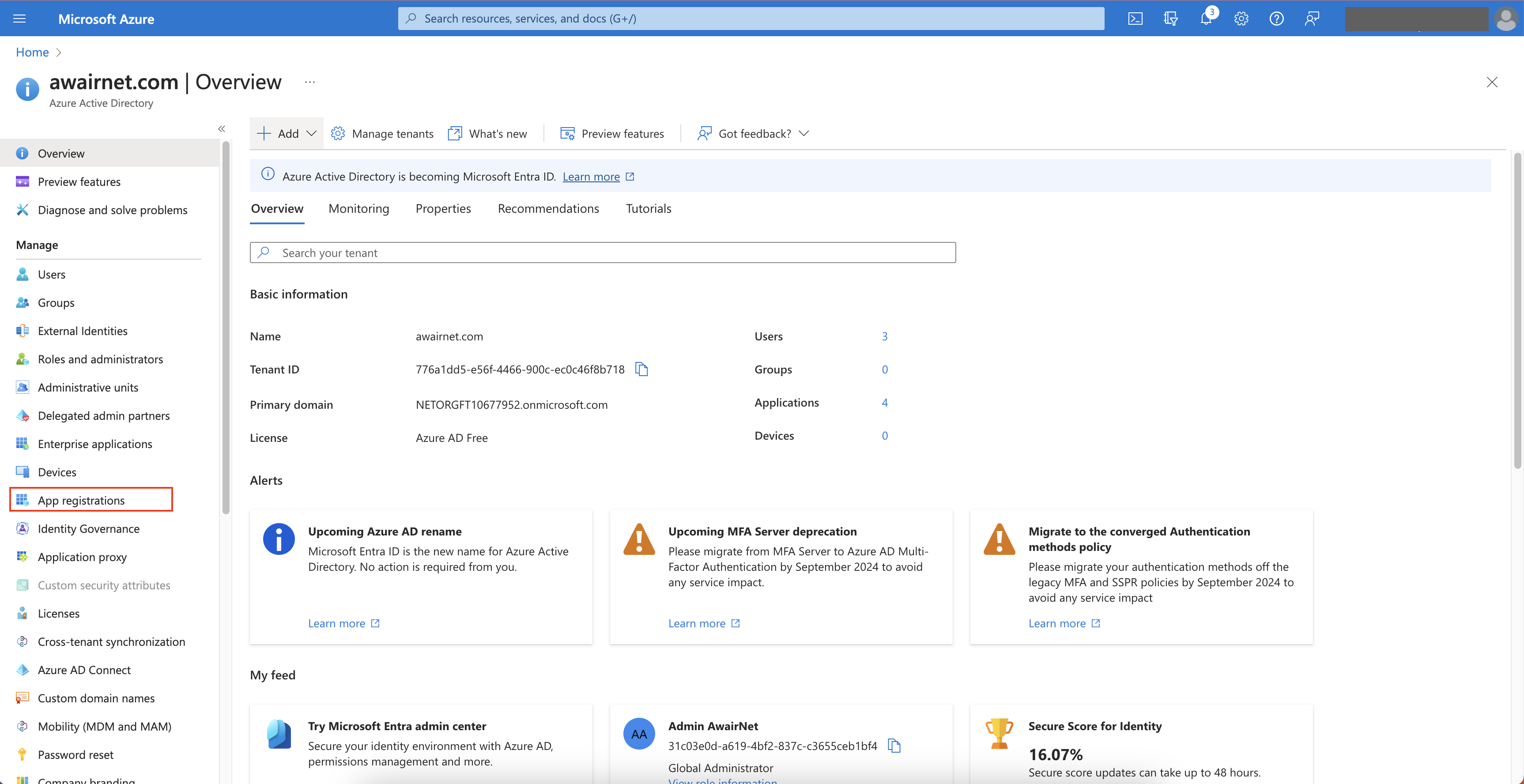Copy the Tenant ID to clipboard
The width and height of the screenshot is (1524, 784).
(641, 369)
